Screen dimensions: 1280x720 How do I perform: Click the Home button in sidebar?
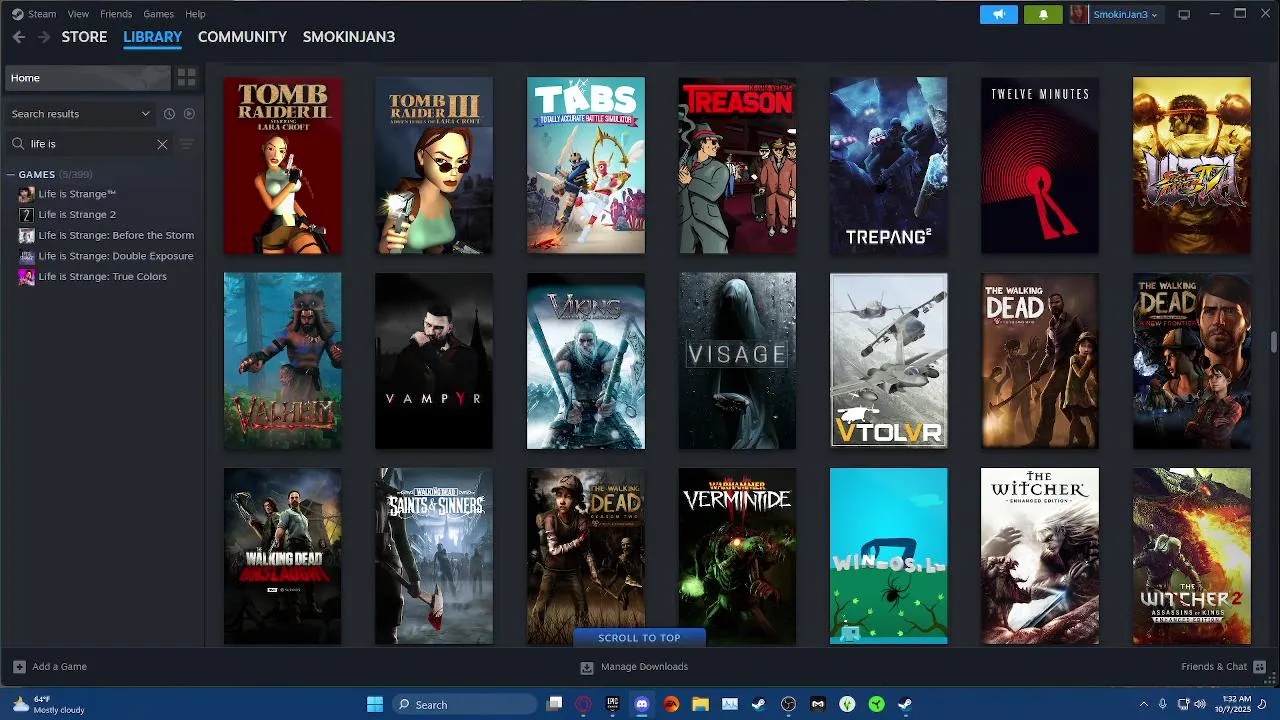pyautogui.click(x=86, y=78)
